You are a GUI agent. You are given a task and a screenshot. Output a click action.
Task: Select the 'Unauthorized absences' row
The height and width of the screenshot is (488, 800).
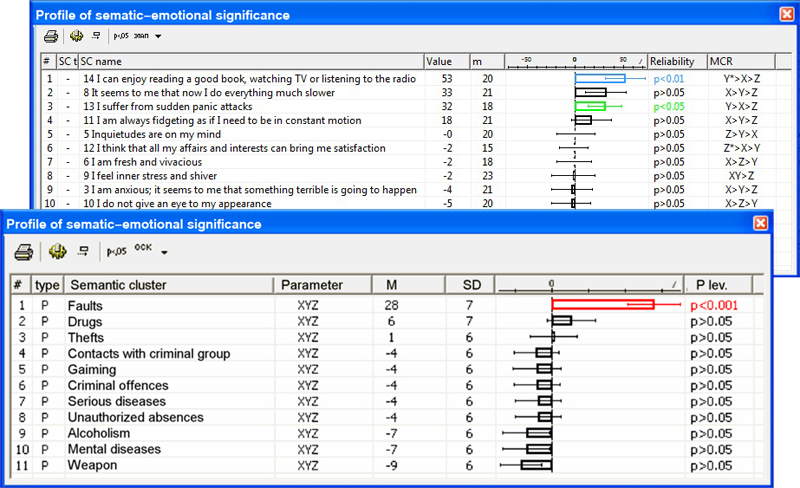(x=387, y=417)
